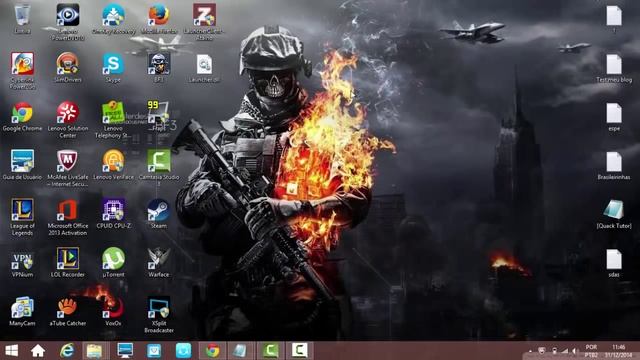640x360 pixels.
Task: Launch aTube Catcher desktop shortcut
Action: [68, 311]
